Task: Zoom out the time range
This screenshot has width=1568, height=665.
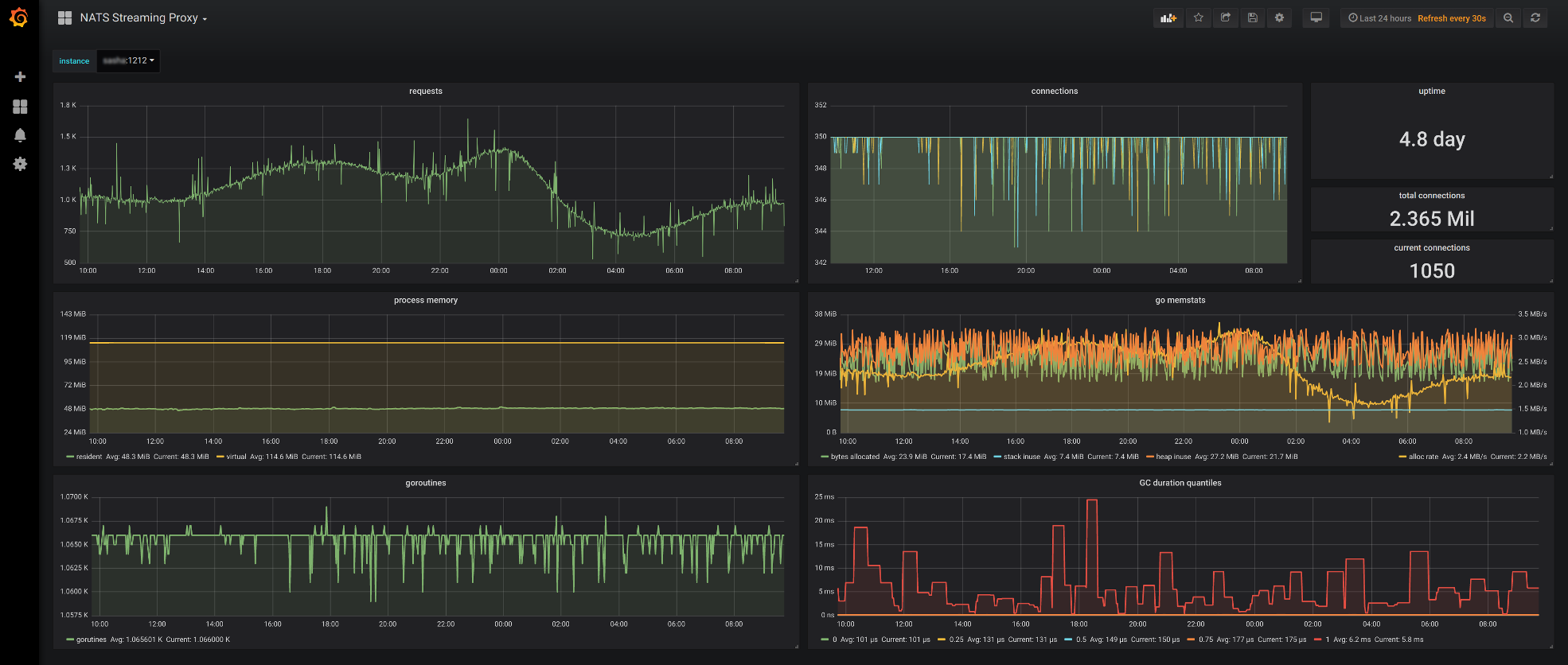Action: pos(1508,18)
